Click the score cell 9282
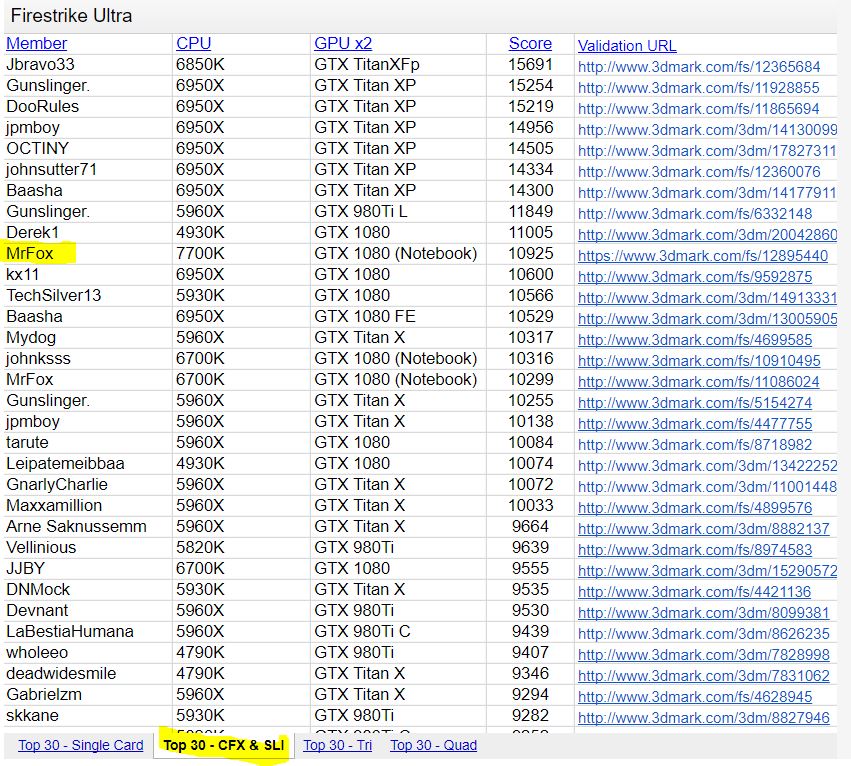This screenshot has width=851, height=766. click(530, 716)
